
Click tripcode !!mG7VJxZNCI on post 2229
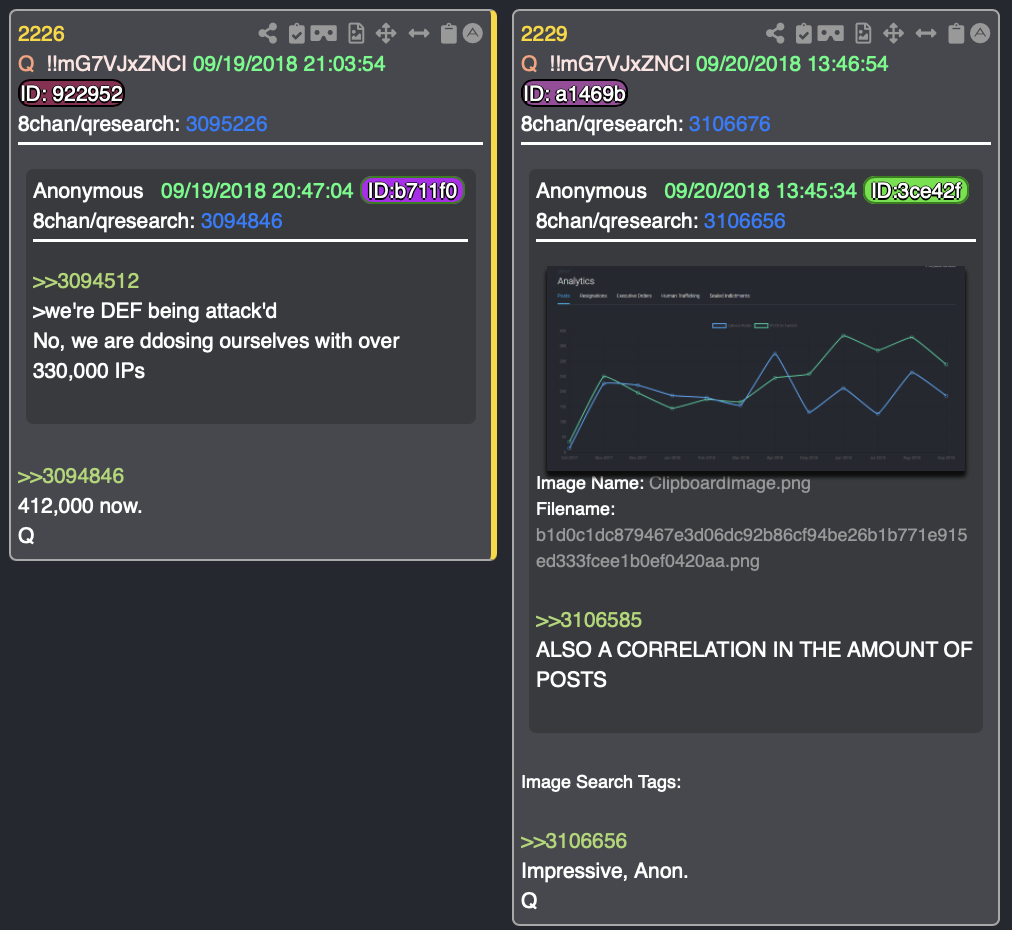620,64
